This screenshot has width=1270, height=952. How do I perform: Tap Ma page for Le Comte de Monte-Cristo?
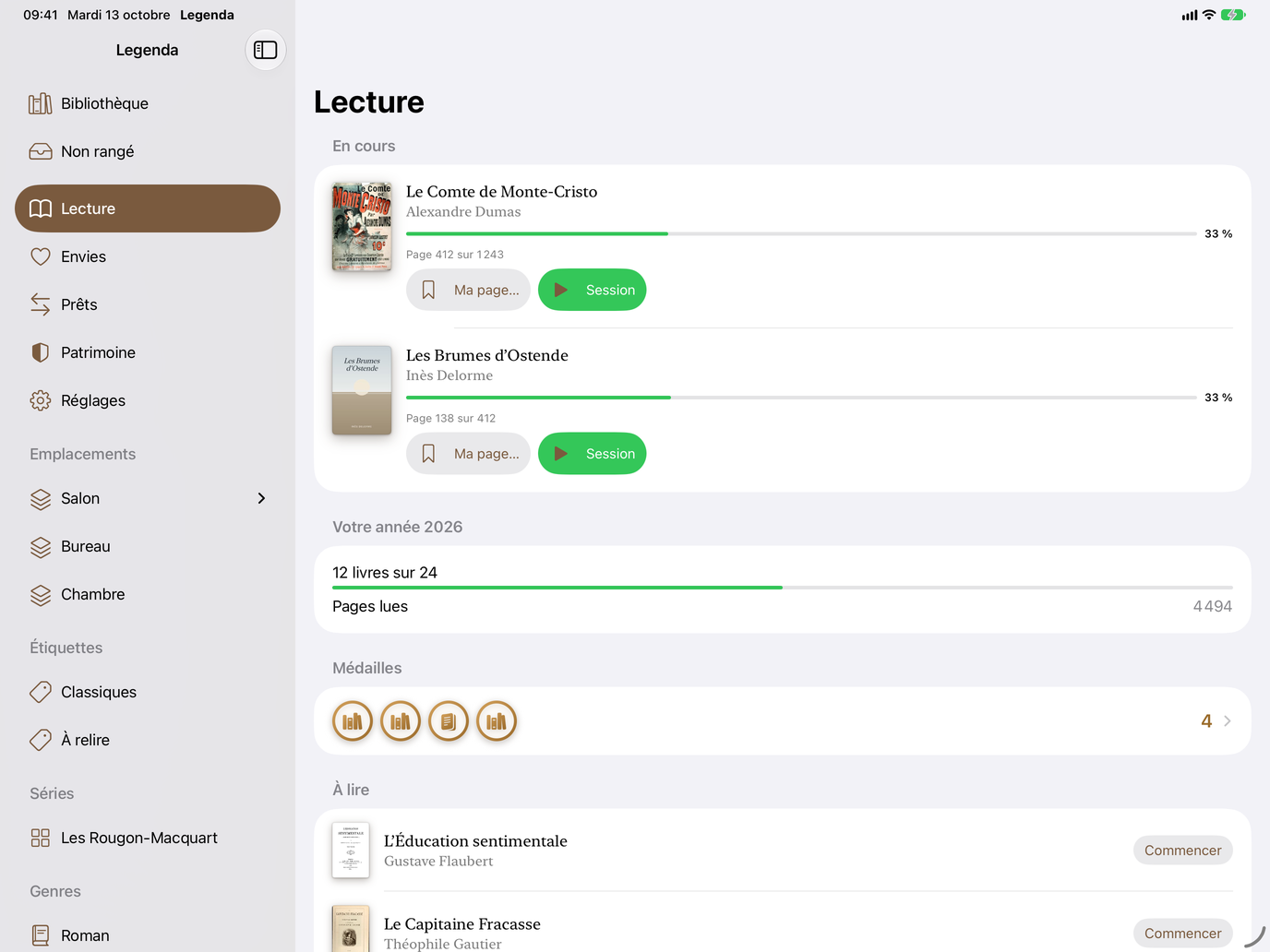pyautogui.click(x=468, y=290)
